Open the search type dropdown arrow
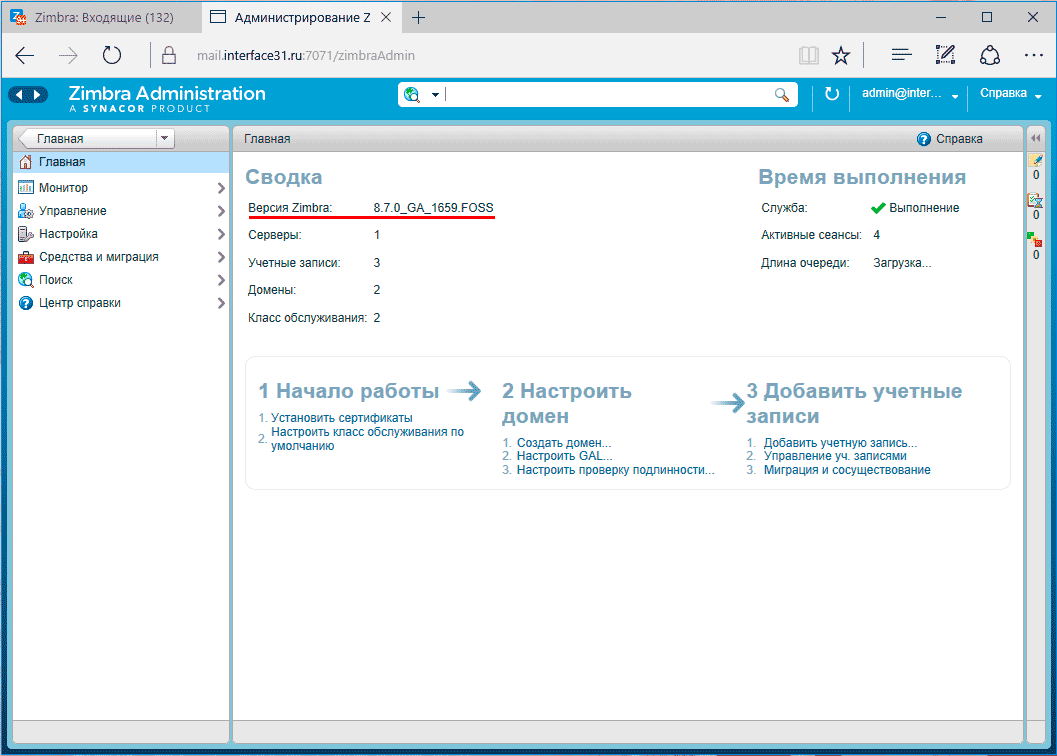Viewport: 1057px width, 756px height. [x=436, y=95]
